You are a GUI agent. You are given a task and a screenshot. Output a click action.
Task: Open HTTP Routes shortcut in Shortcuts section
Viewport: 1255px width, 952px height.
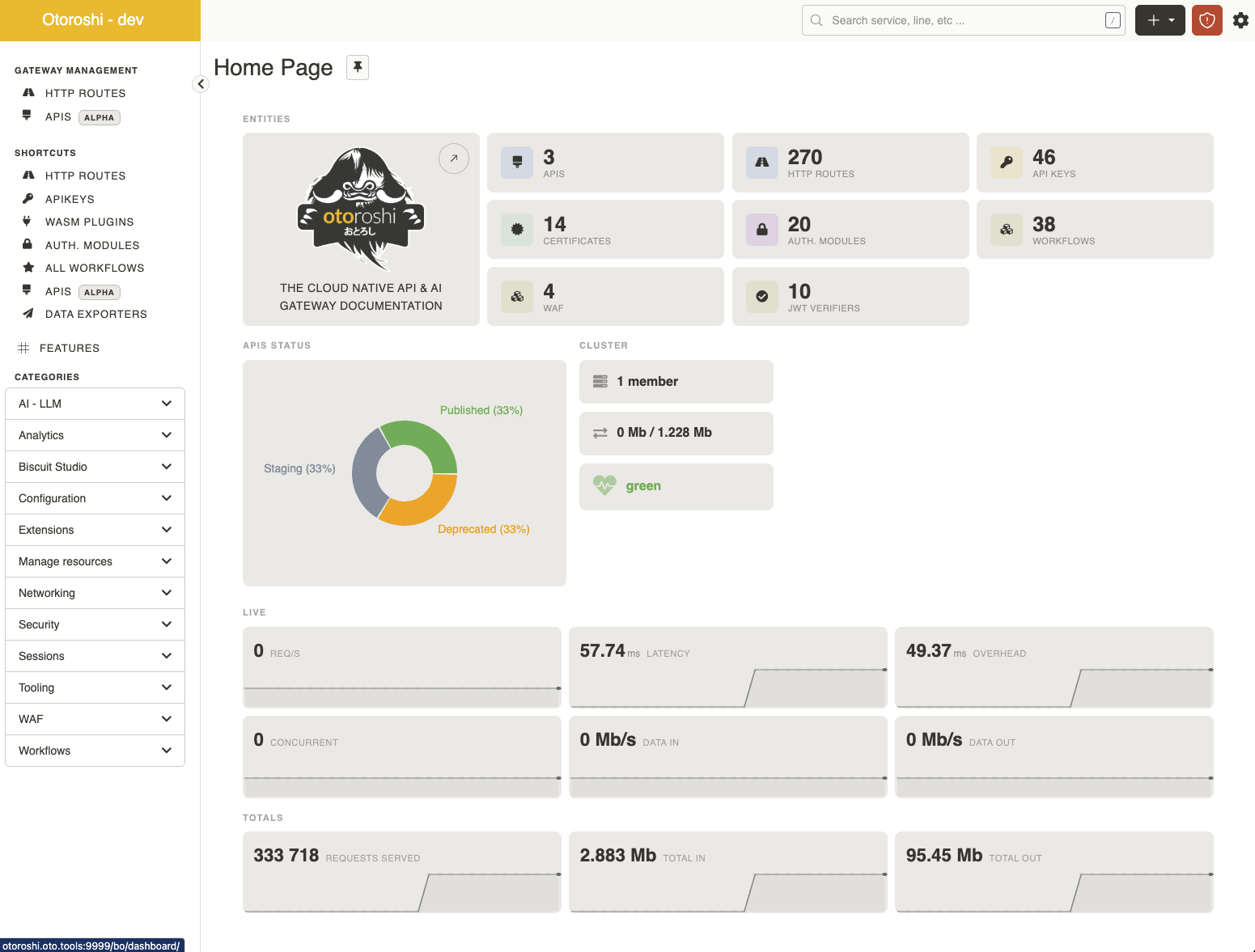tap(85, 176)
